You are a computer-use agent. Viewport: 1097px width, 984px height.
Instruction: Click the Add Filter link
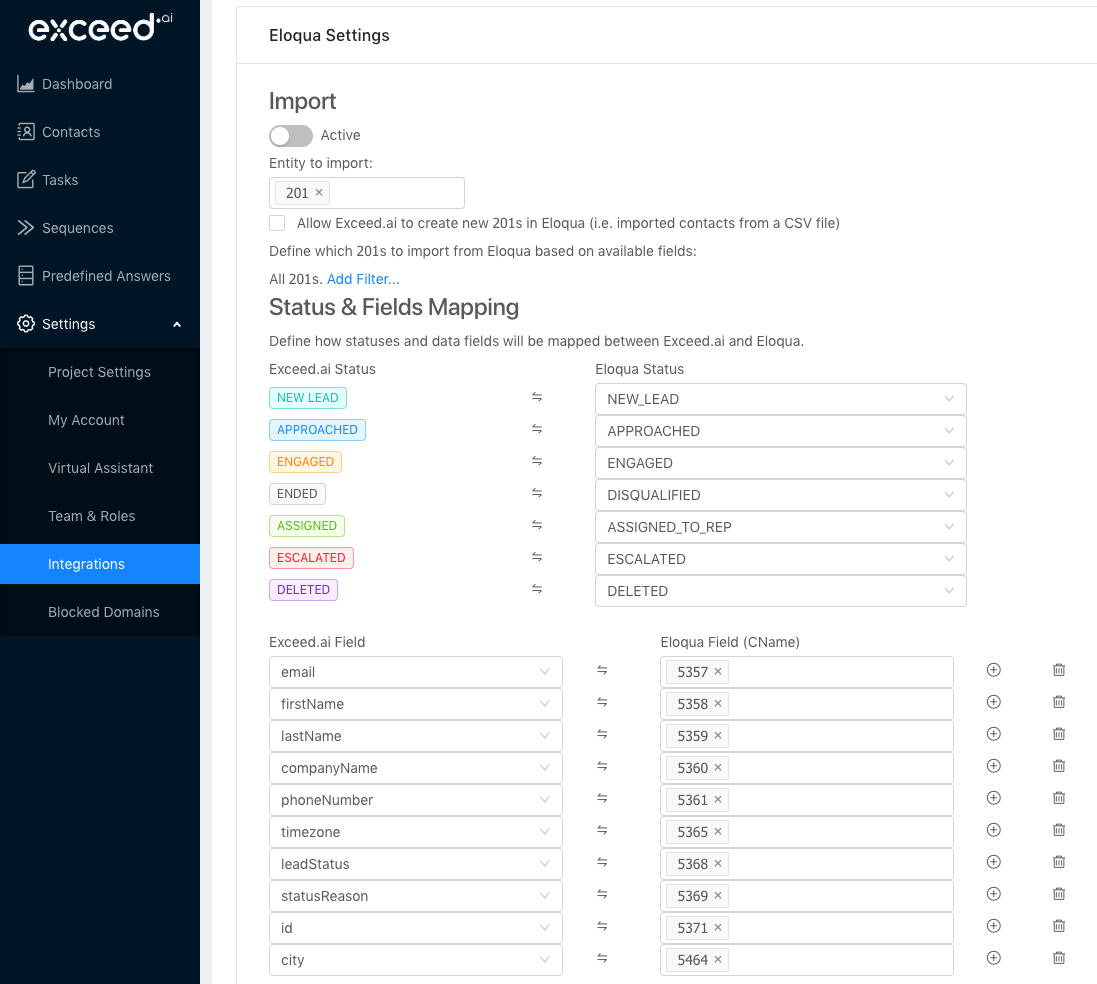pyautogui.click(x=363, y=279)
